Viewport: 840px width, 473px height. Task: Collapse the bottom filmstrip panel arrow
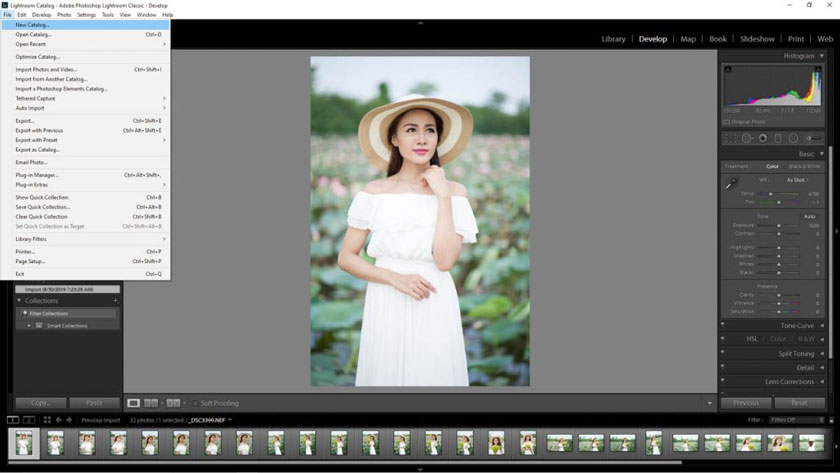point(420,469)
